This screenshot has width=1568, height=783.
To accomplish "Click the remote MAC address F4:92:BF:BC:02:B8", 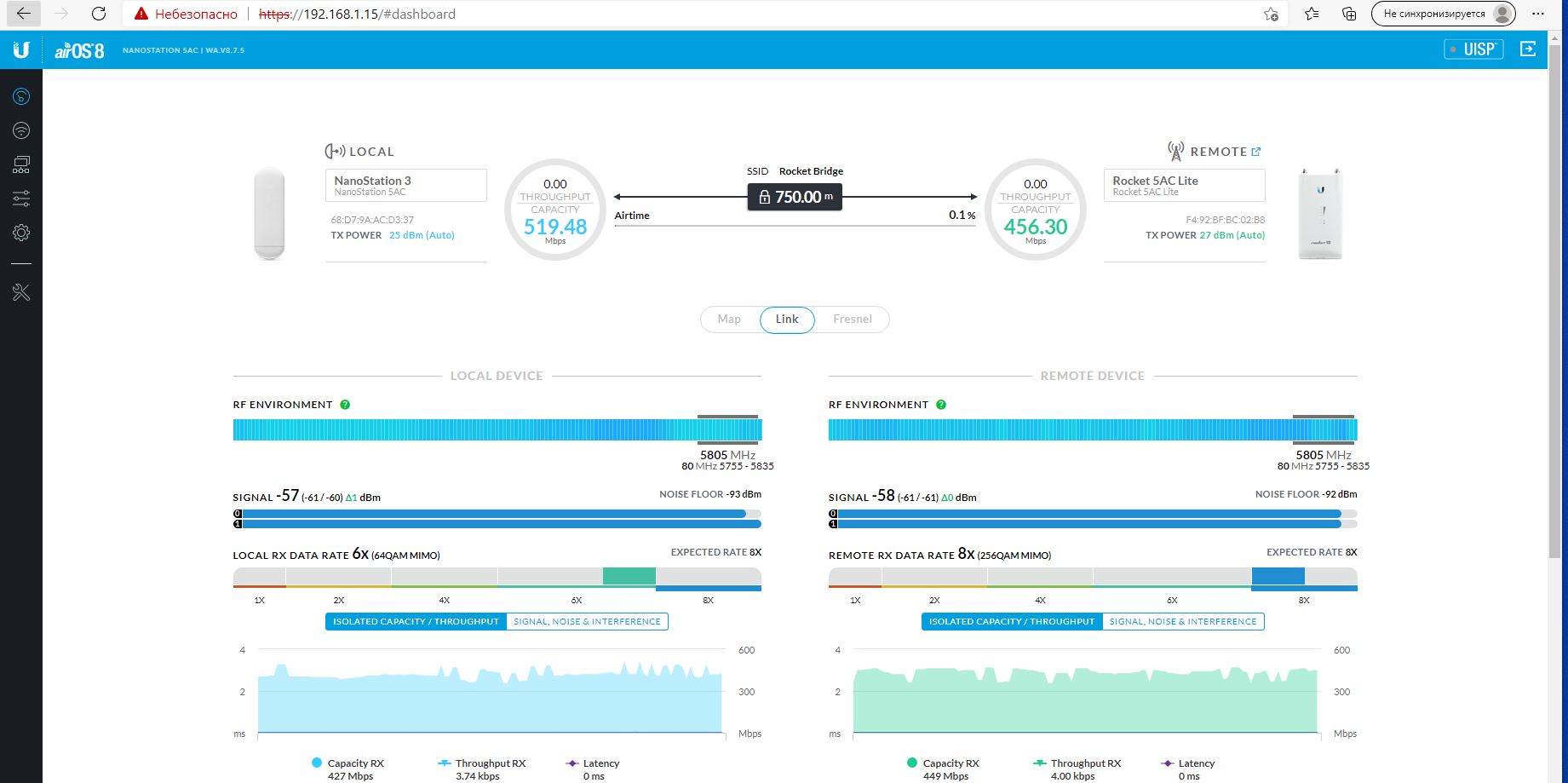I will coord(1226,220).
